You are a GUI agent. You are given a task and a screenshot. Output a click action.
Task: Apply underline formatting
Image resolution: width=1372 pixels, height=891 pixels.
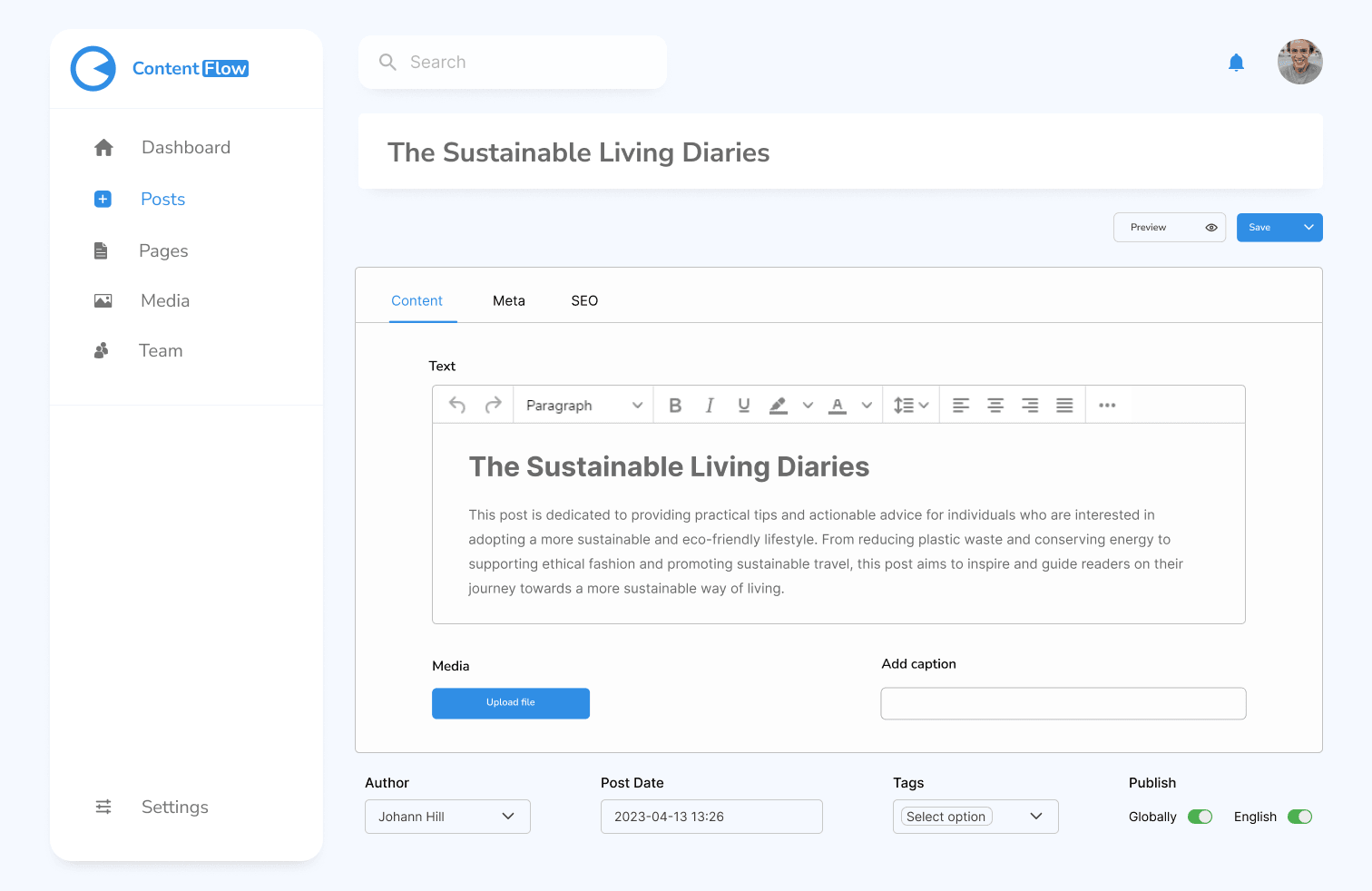[743, 405]
